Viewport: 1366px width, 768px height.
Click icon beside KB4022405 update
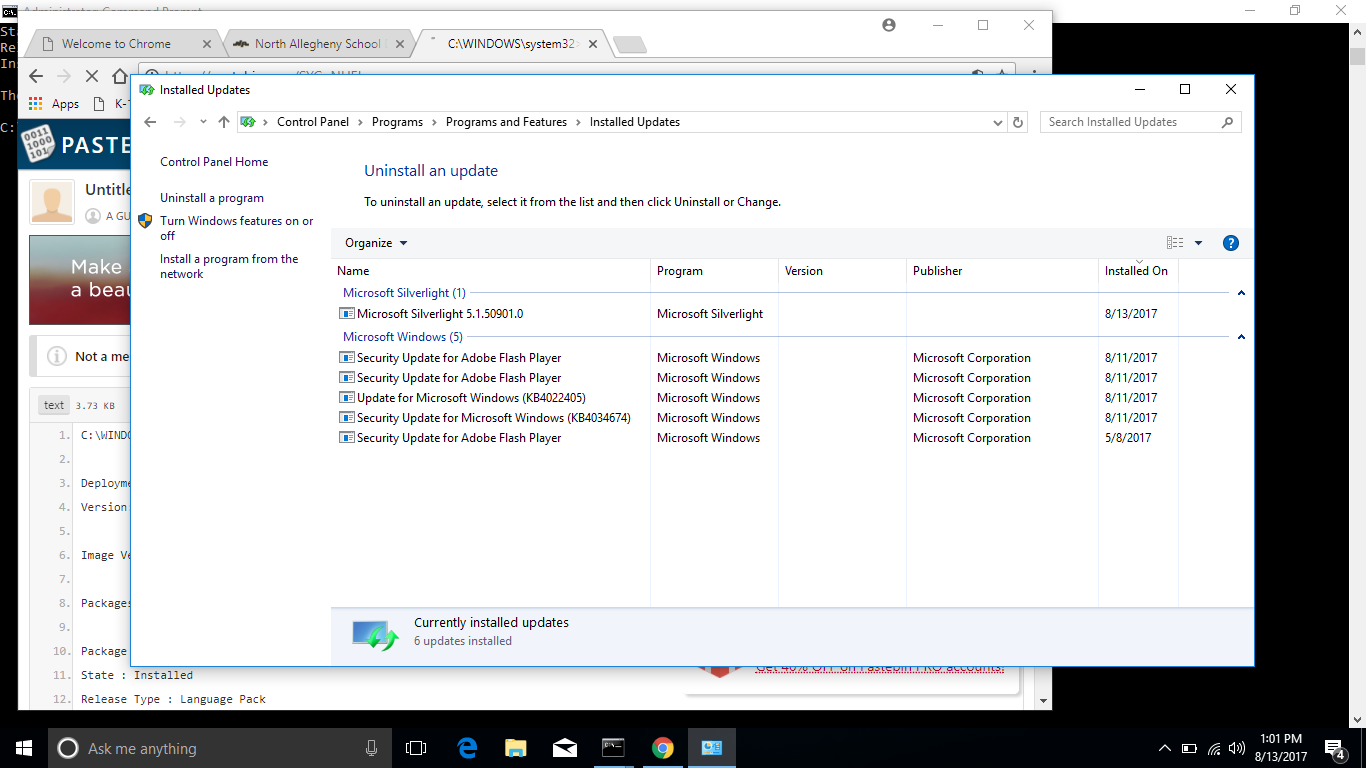[x=347, y=398]
